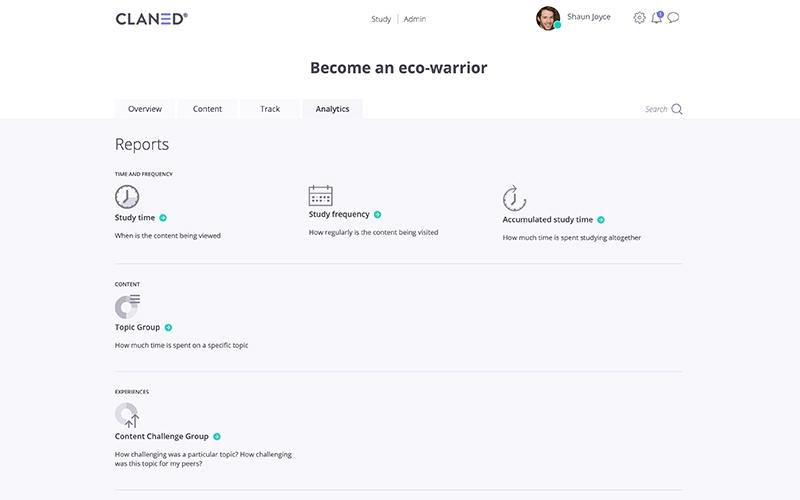Expand Content Challenge Group arrow
Screen dimensions: 800x500
pyautogui.click(x=217, y=437)
